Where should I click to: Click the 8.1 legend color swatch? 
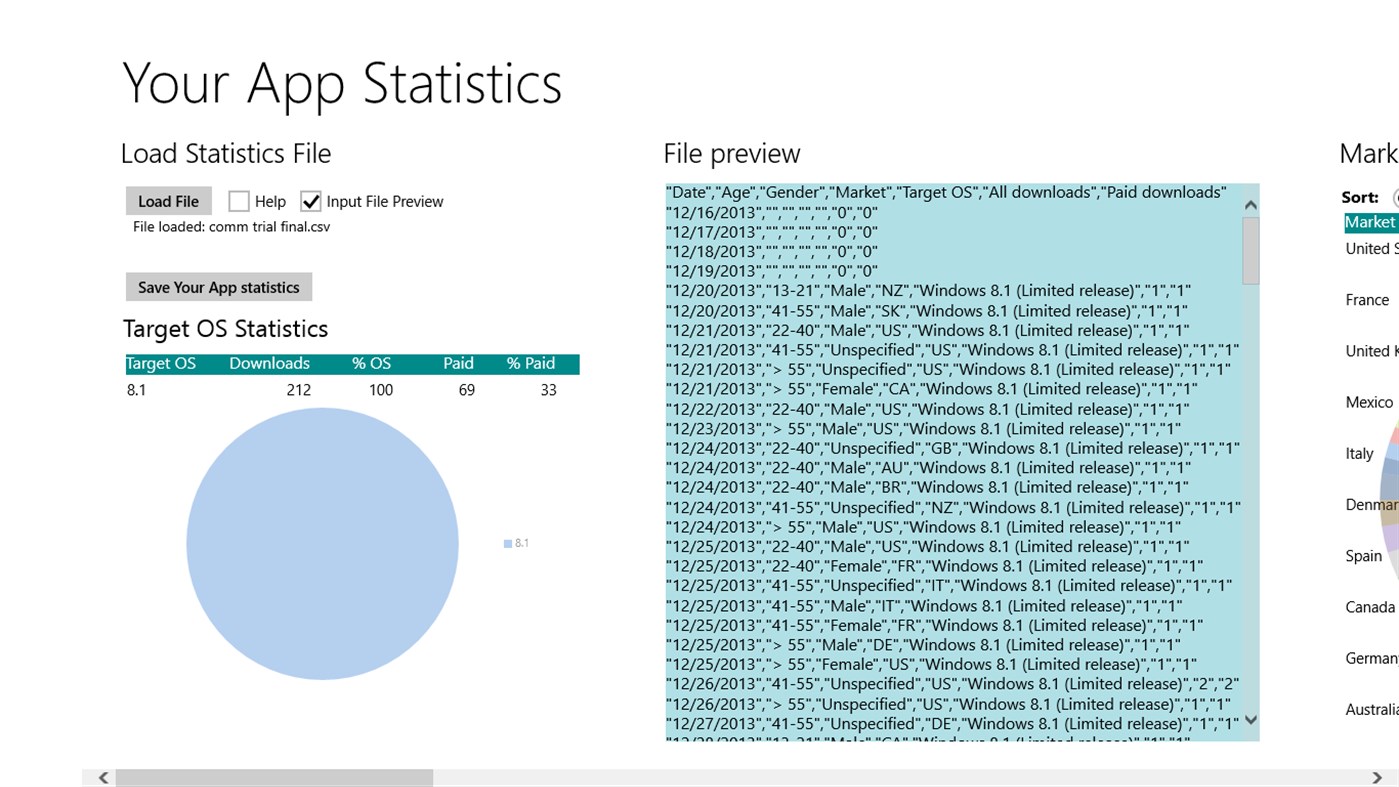[506, 543]
